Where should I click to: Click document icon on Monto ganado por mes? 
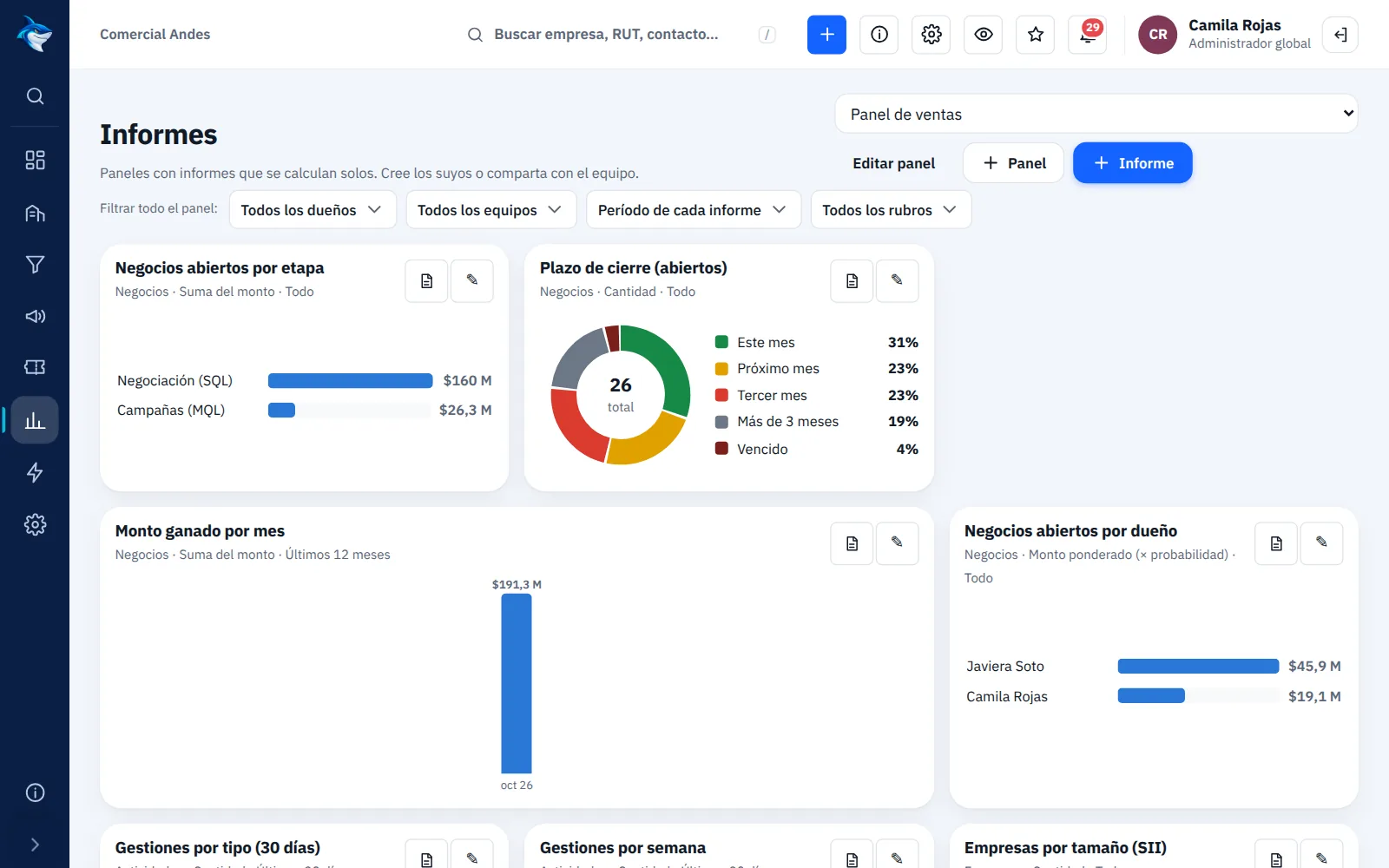coord(852,543)
